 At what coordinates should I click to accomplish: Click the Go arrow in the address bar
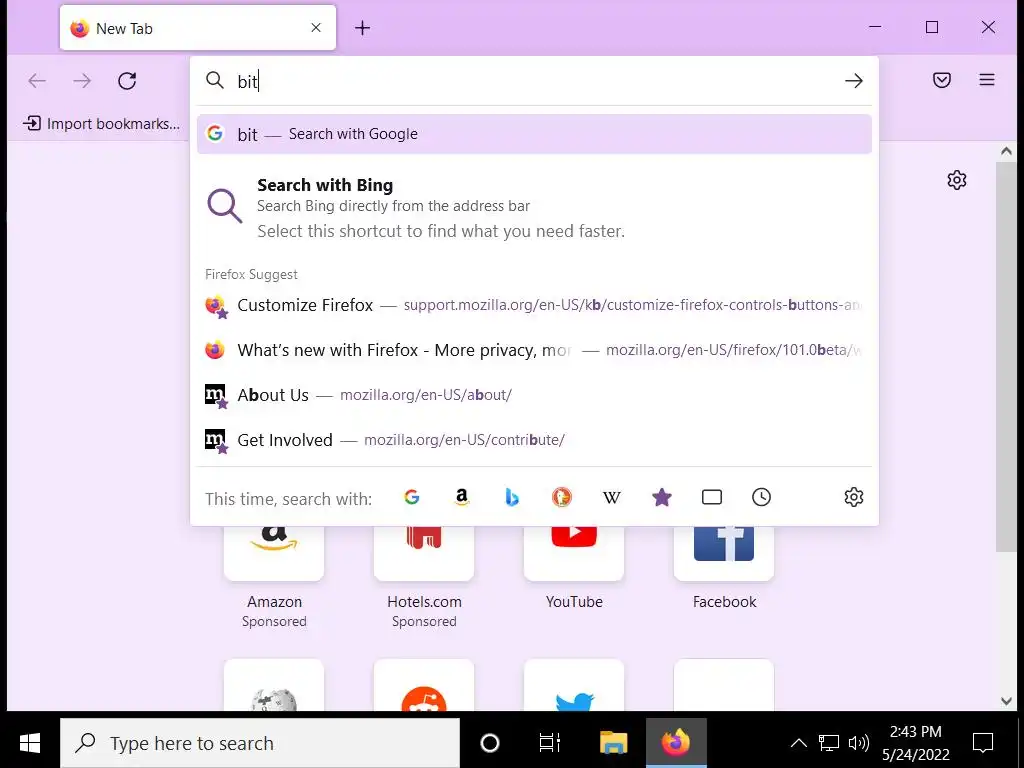coord(854,81)
